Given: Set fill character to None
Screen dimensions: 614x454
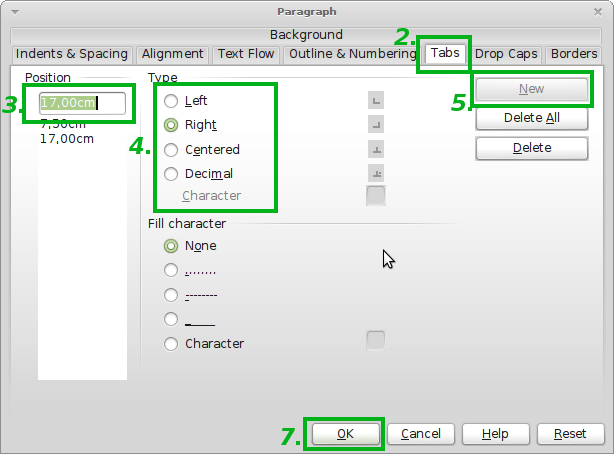Looking at the screenshot, I should click(171, 246).
